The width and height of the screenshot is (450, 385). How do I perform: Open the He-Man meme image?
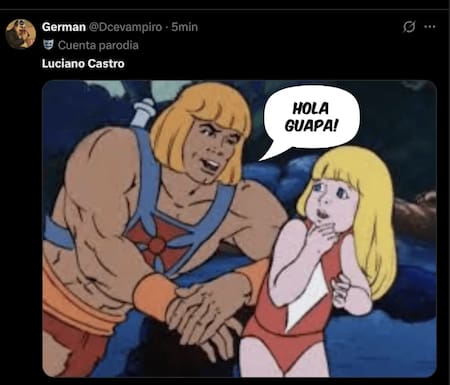(x=239, y=229)
